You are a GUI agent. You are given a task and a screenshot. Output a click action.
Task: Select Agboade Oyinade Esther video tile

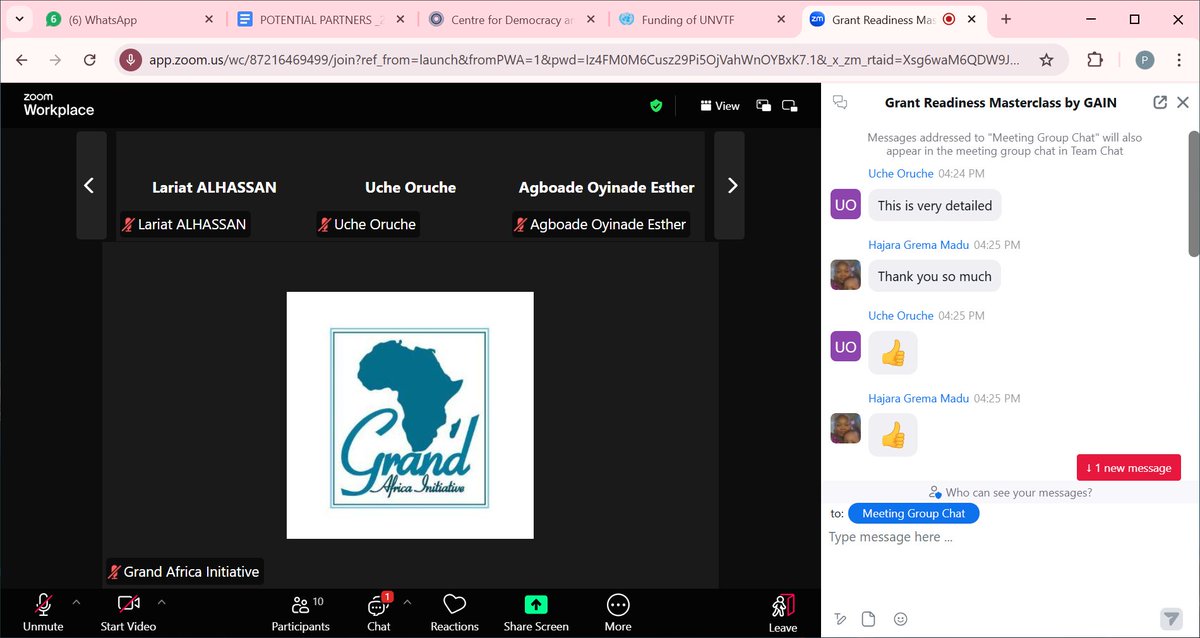click(x=606, y=186)
